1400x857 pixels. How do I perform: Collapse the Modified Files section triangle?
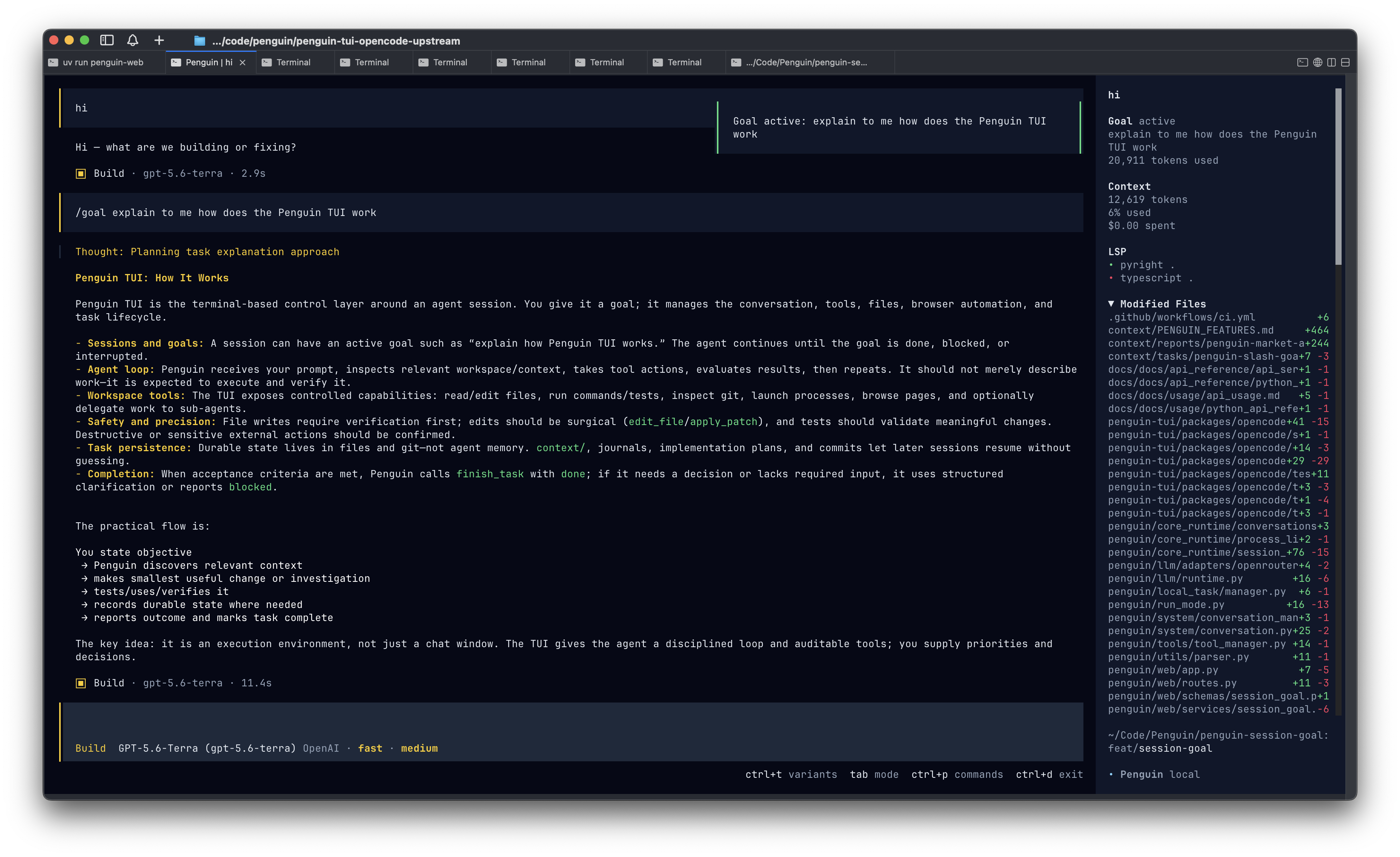[x=1111, y=304]
